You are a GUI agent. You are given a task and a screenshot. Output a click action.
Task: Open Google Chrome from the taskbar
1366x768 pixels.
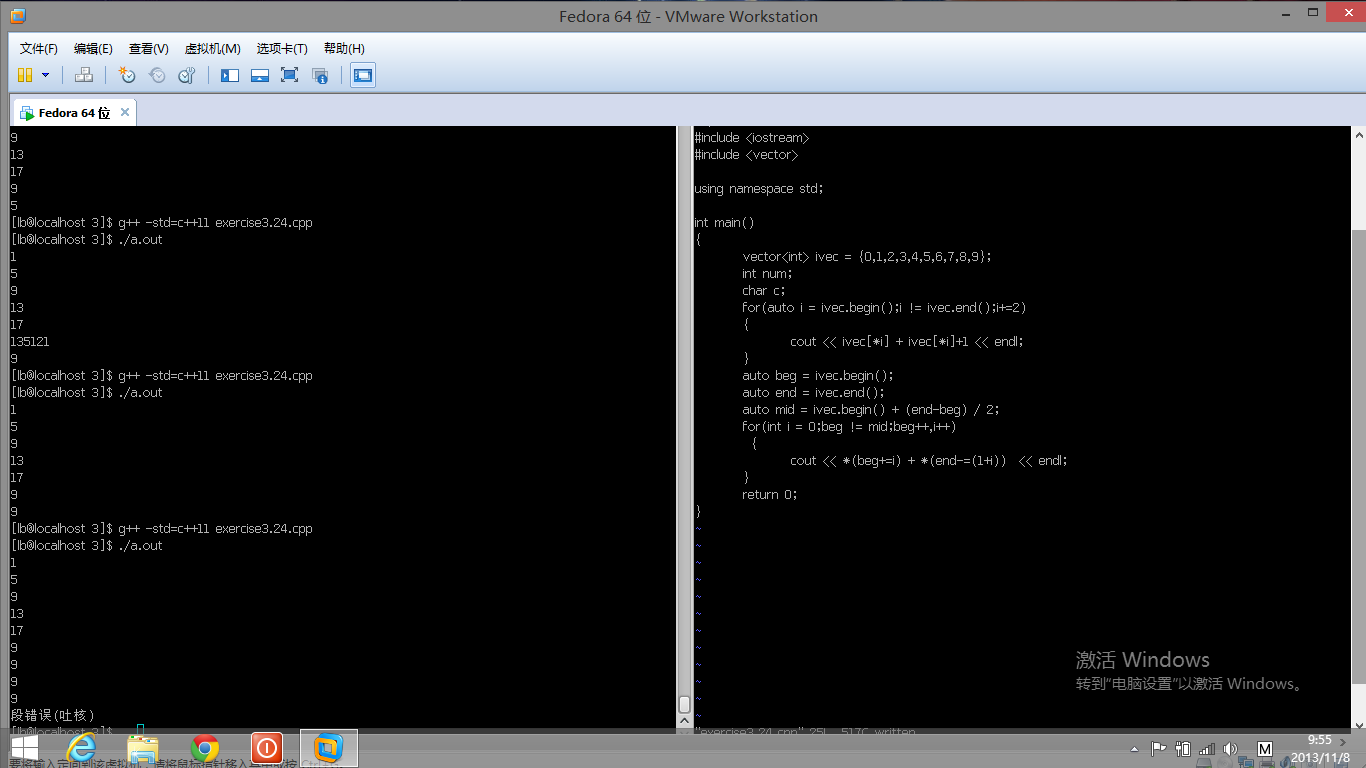point(205,748)
